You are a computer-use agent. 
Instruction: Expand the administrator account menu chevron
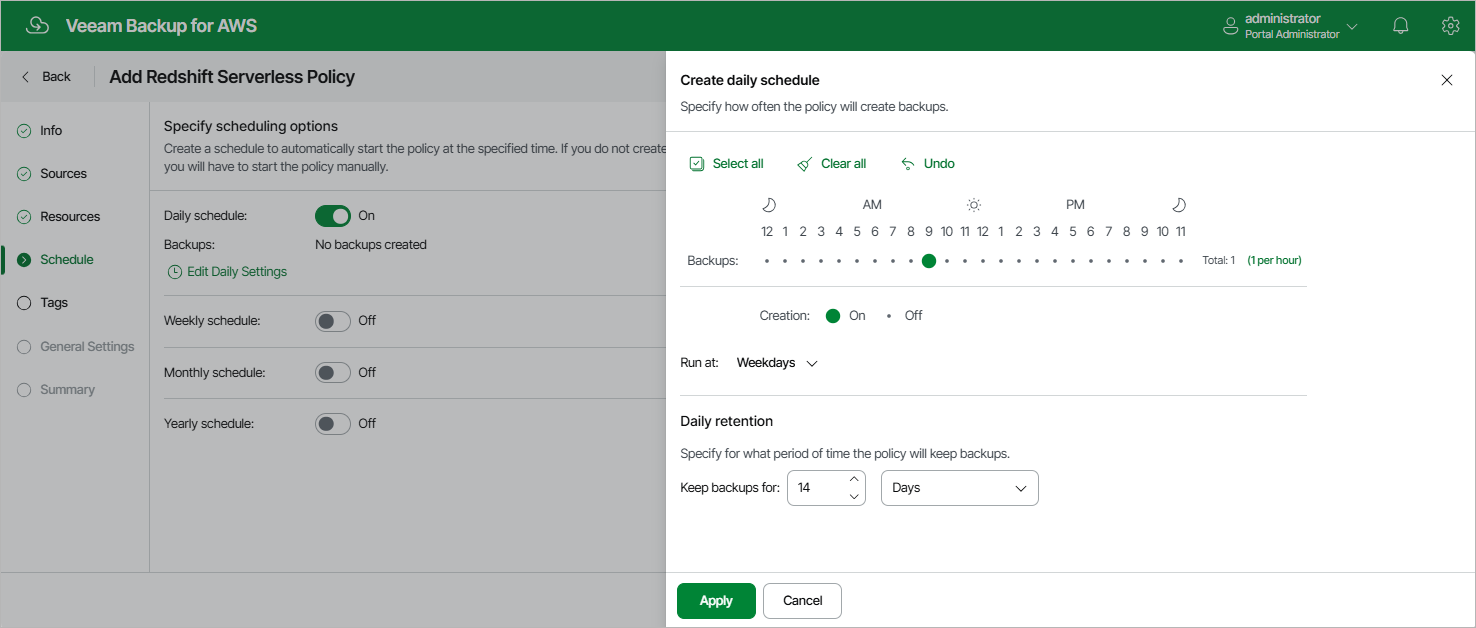coord(1352,27)
